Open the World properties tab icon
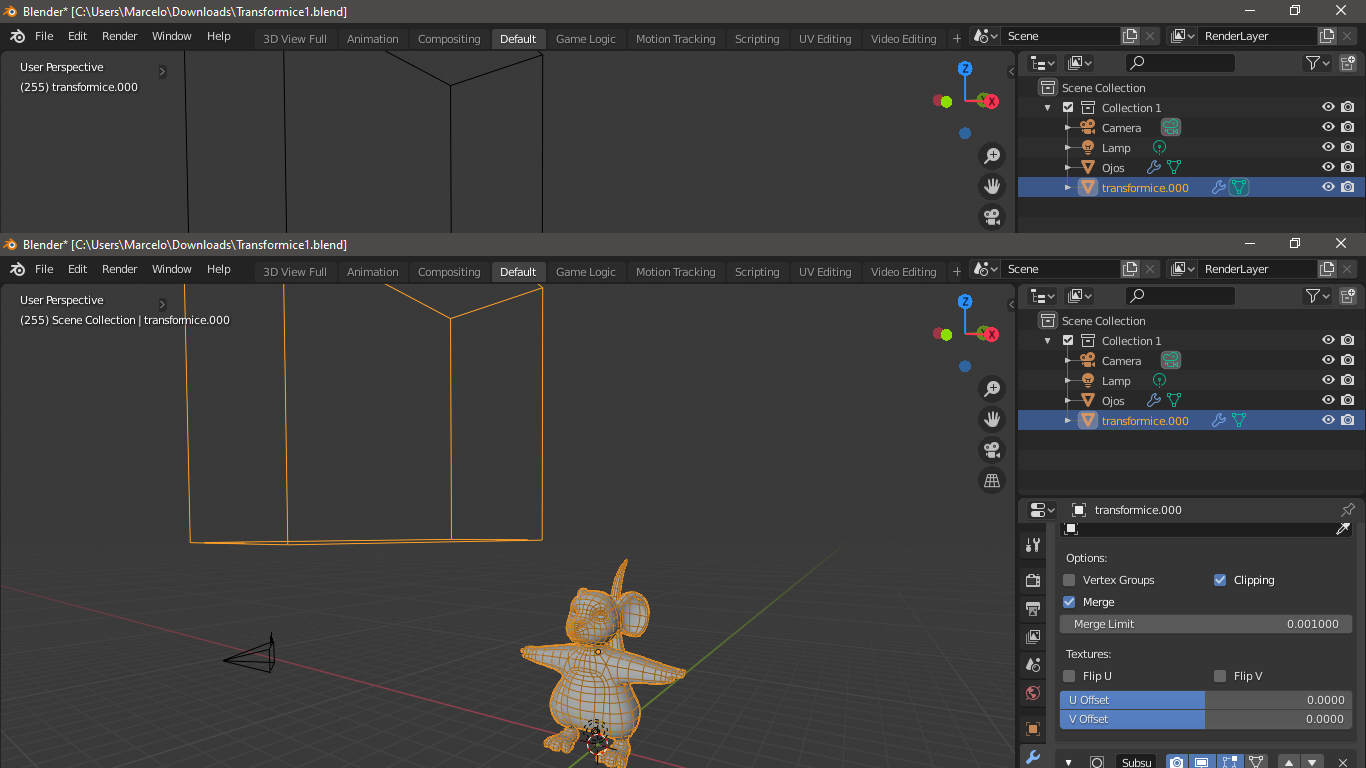 click(x=1033, y=693)
